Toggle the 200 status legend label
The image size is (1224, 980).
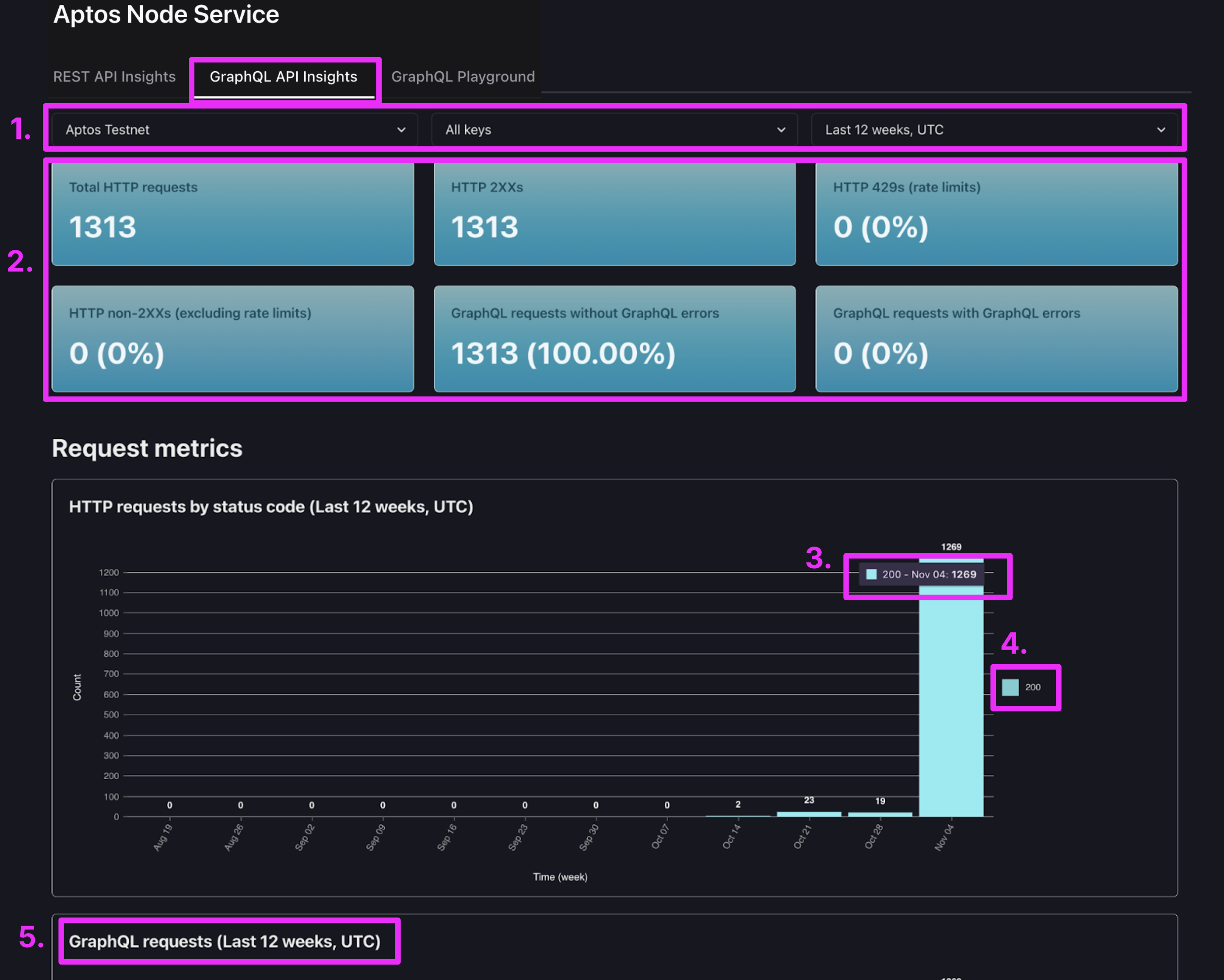[x=1033, y=688]
